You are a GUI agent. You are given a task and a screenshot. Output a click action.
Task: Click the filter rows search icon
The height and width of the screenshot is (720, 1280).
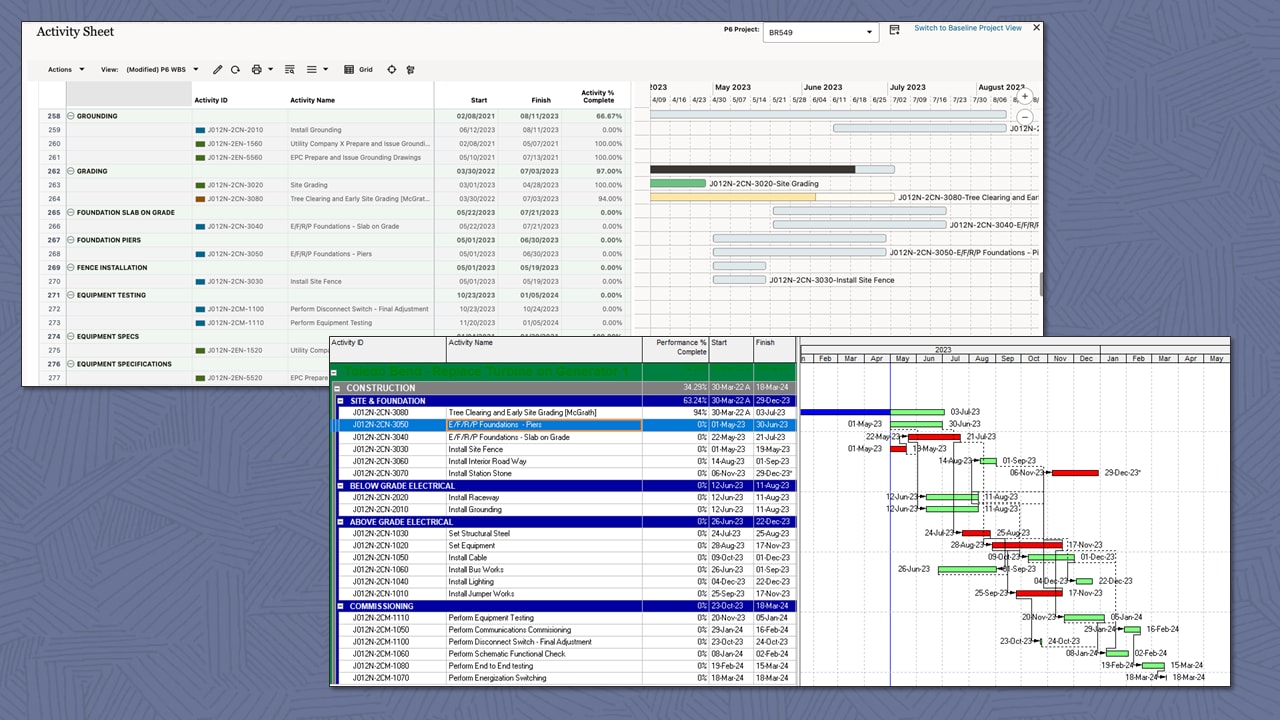[289, 69]
